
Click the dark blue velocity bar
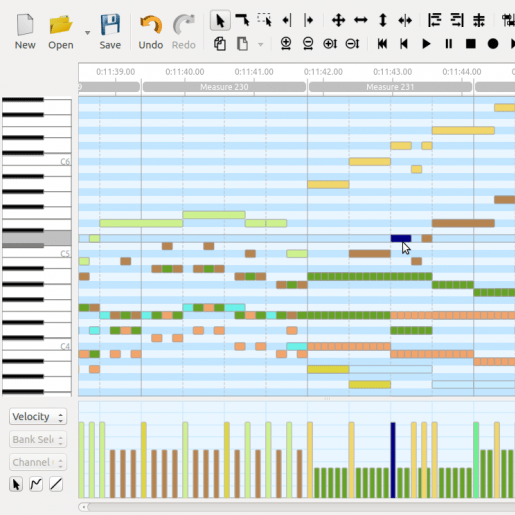pyautogui.click(x=393, y=460)
